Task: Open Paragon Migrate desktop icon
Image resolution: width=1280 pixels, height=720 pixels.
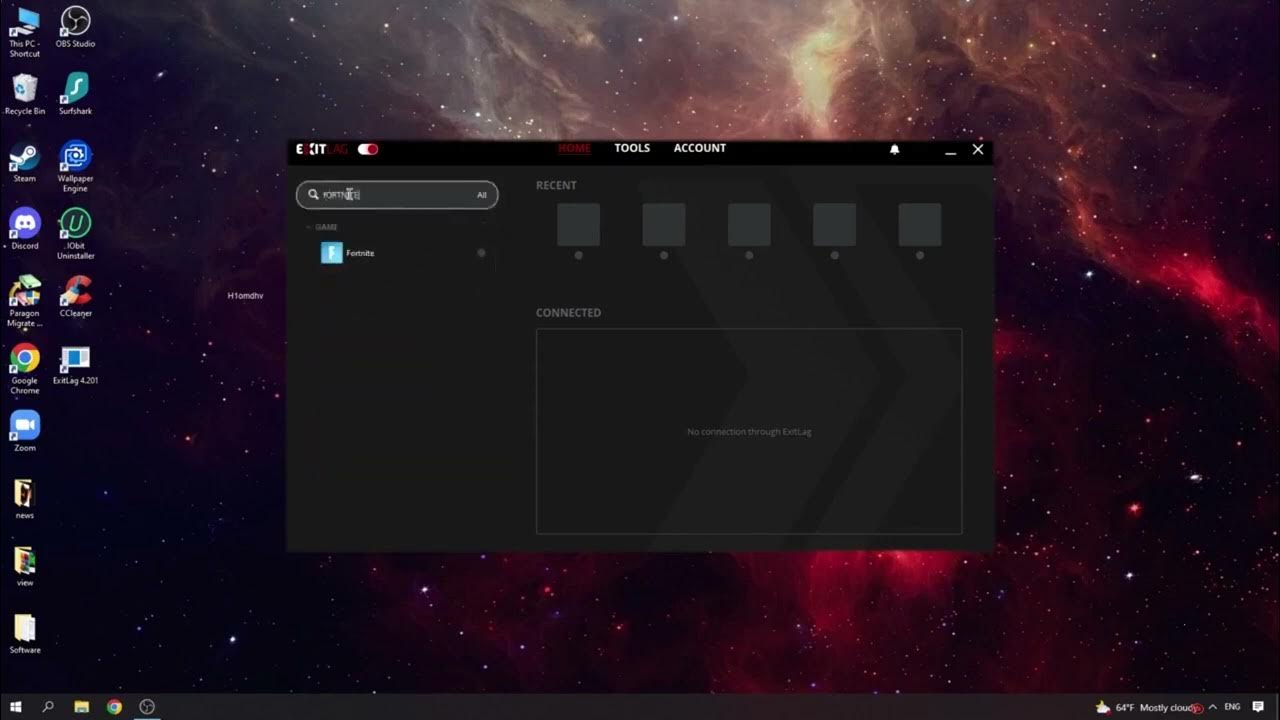Action: coord(25,301)
